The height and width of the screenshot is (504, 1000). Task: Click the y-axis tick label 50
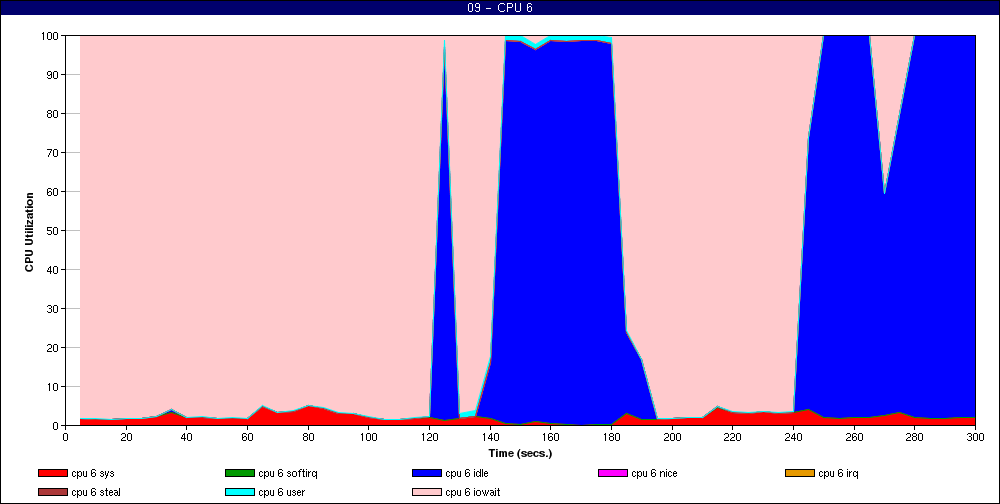point(52,231)
